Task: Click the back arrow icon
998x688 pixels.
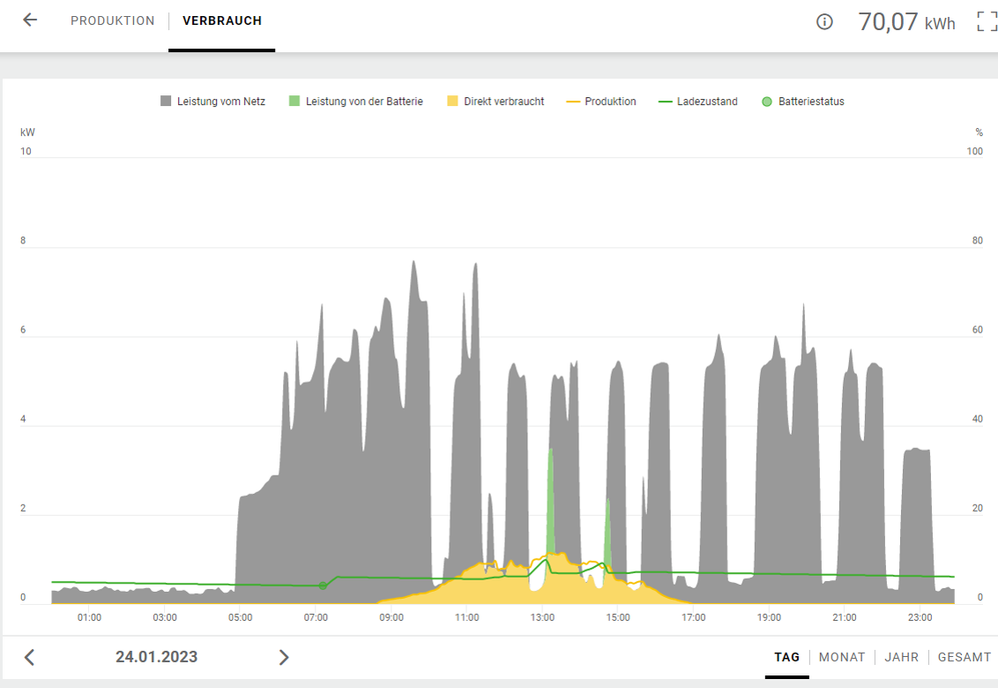Action: (30, 20)
